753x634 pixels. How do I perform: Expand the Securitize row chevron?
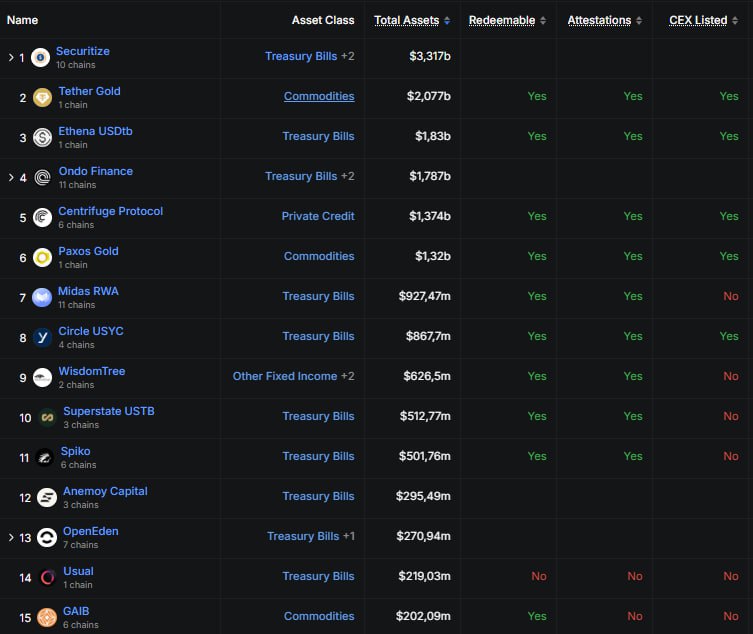(x=11, y=58)
